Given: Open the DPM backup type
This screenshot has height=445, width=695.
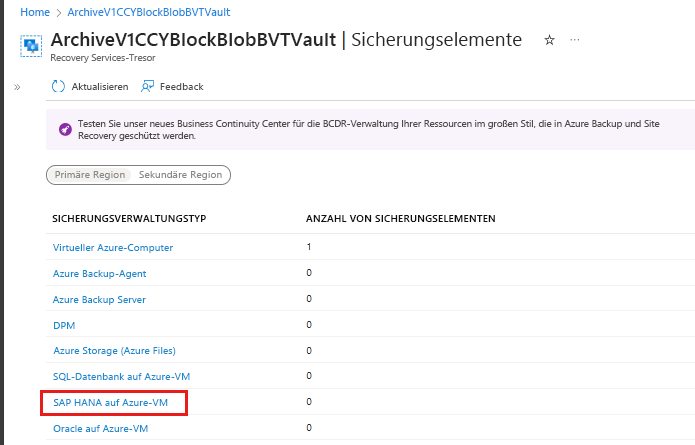Looking at the screenshot, I should click(64, 325).
